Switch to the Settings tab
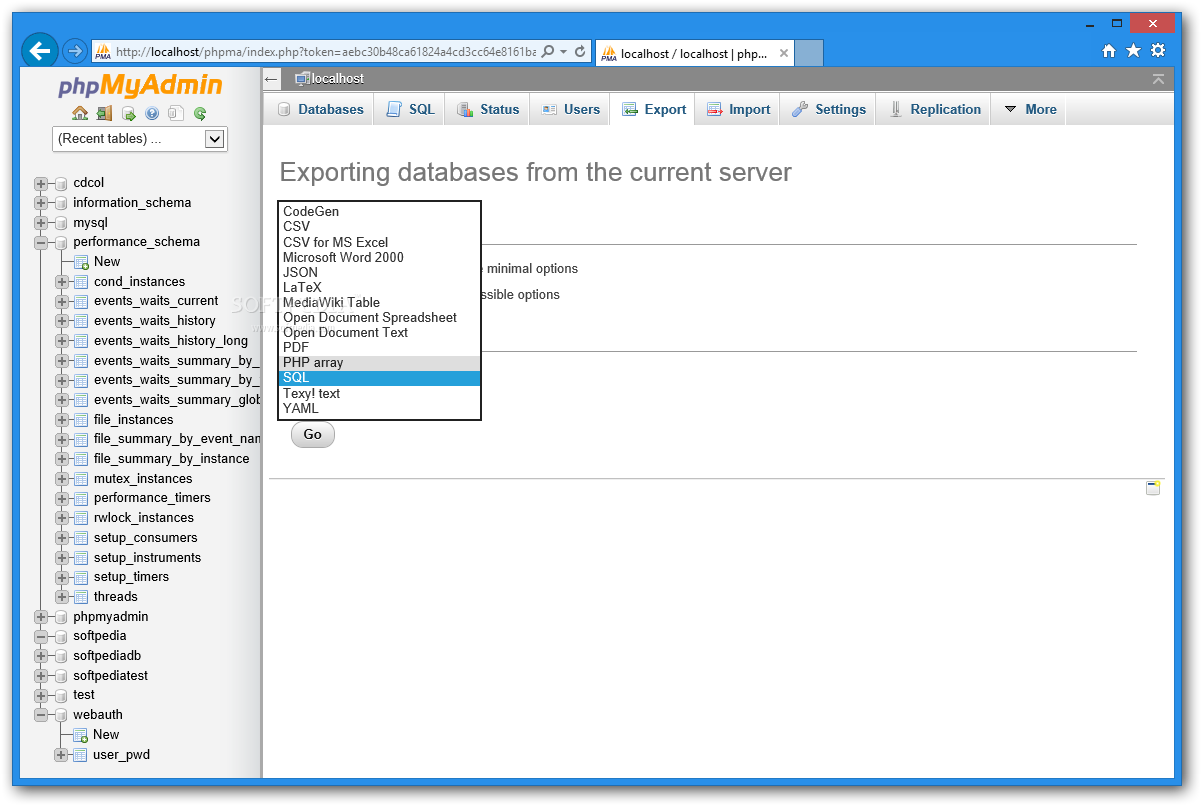Screen dimensions: 1202x806 (x=828, y=109)
